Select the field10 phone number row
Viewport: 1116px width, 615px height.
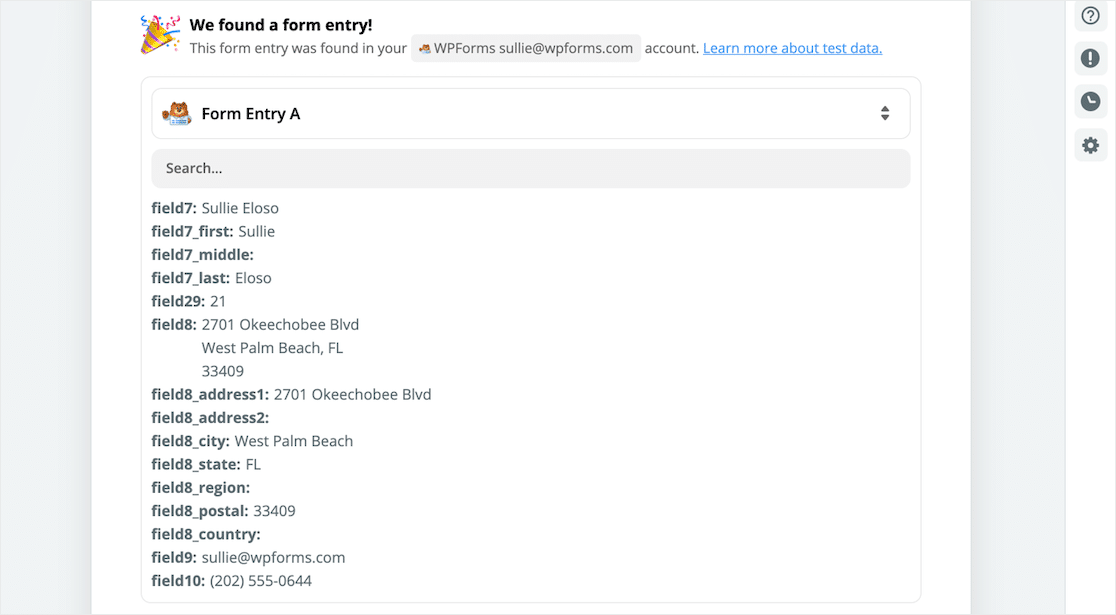coord(231,581)
